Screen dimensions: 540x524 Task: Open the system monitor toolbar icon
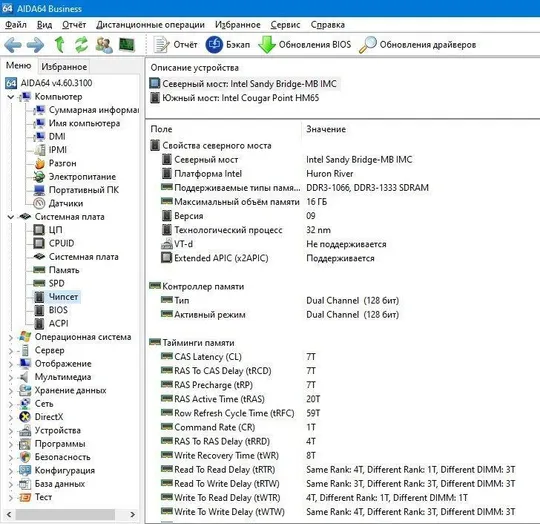click(x=126, y=45)
